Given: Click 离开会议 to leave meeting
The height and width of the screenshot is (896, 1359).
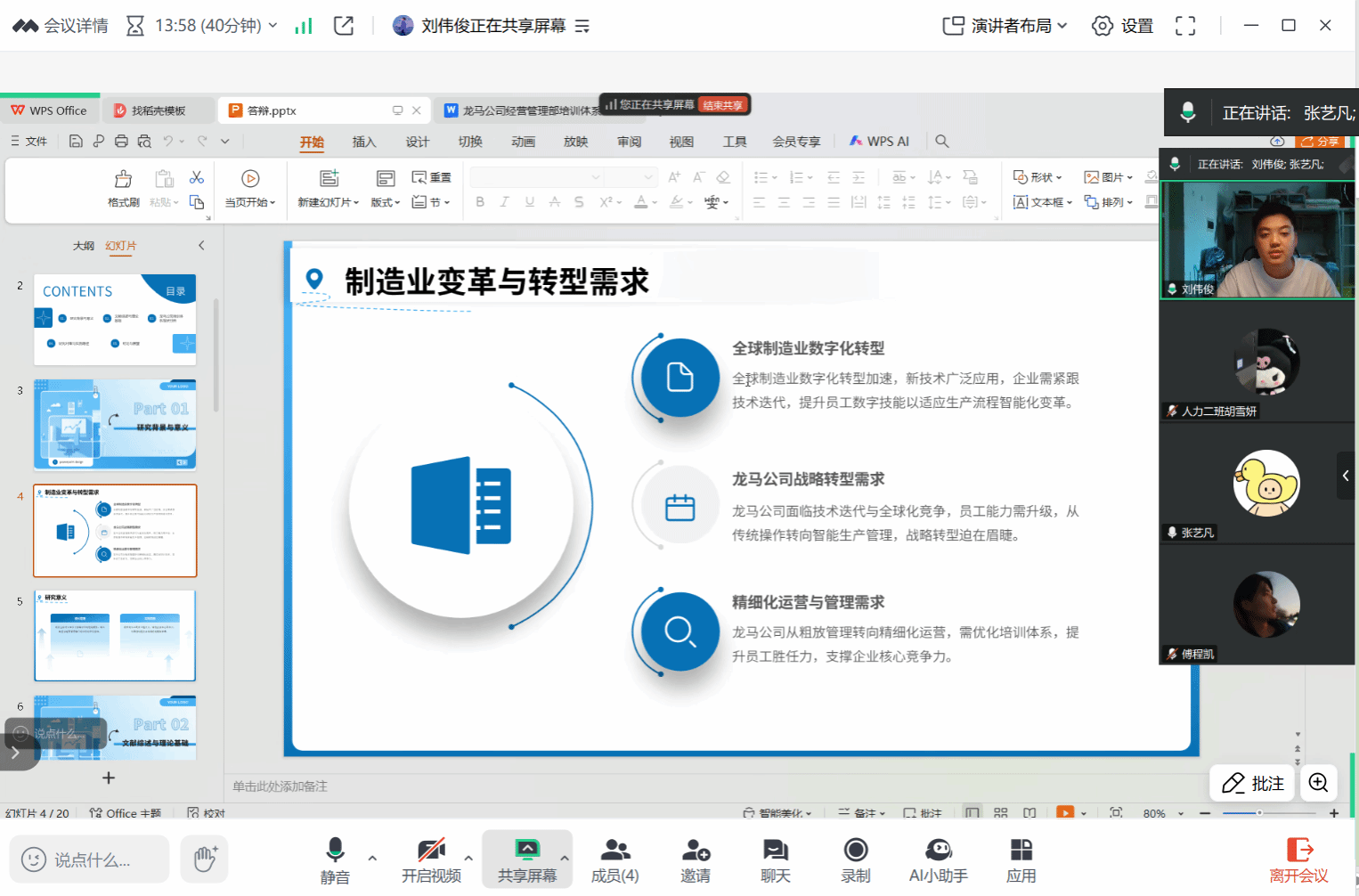Looking at the screenshot, I should 1298,860.
